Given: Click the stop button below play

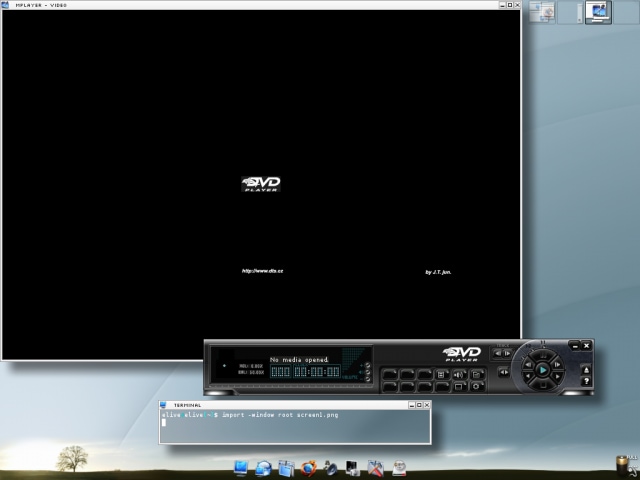Looking at the screenshot, I should click(543, 384).
